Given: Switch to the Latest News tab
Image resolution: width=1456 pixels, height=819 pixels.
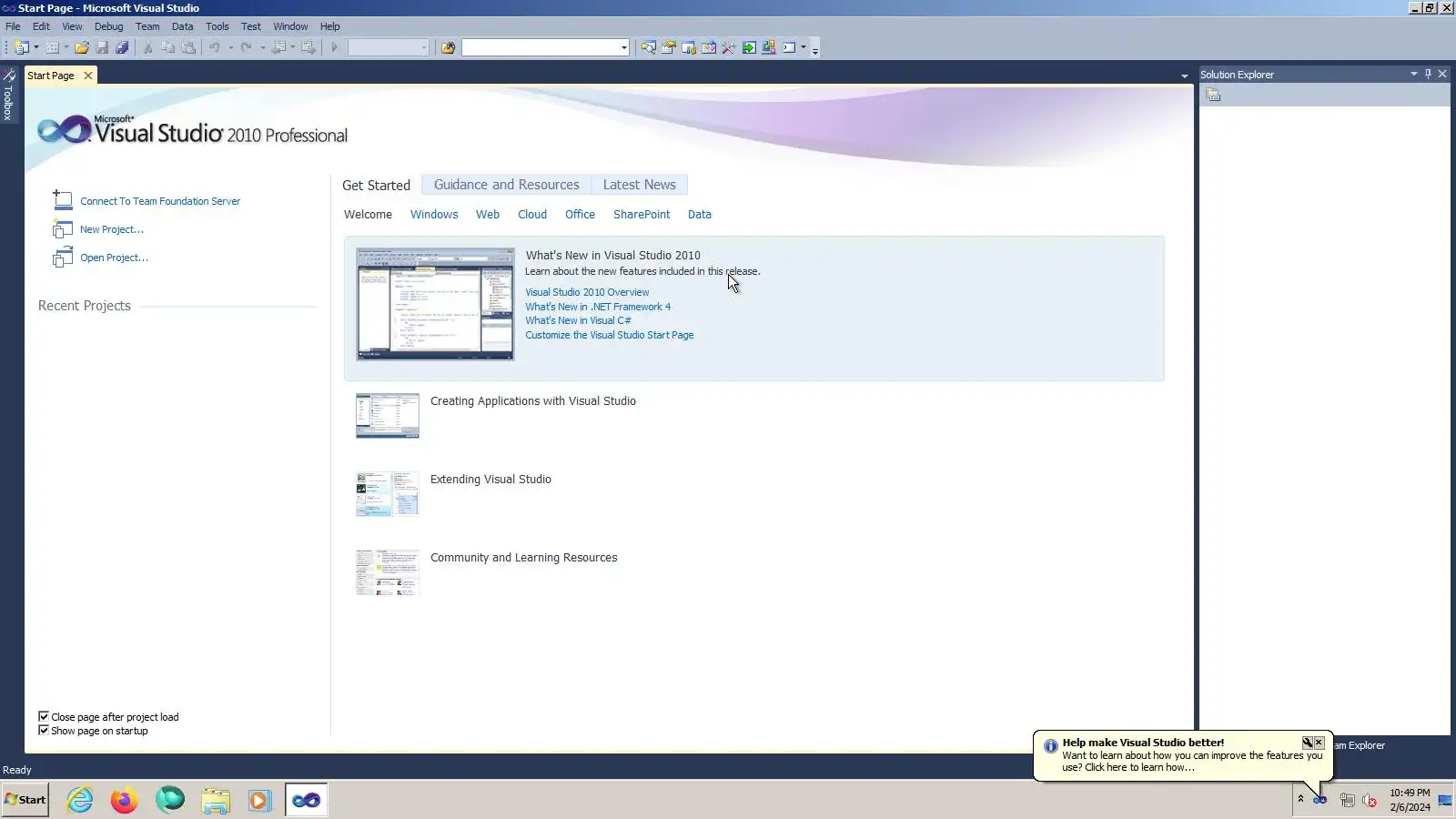Looking at the screenshot, I should (x=640, y=185).
